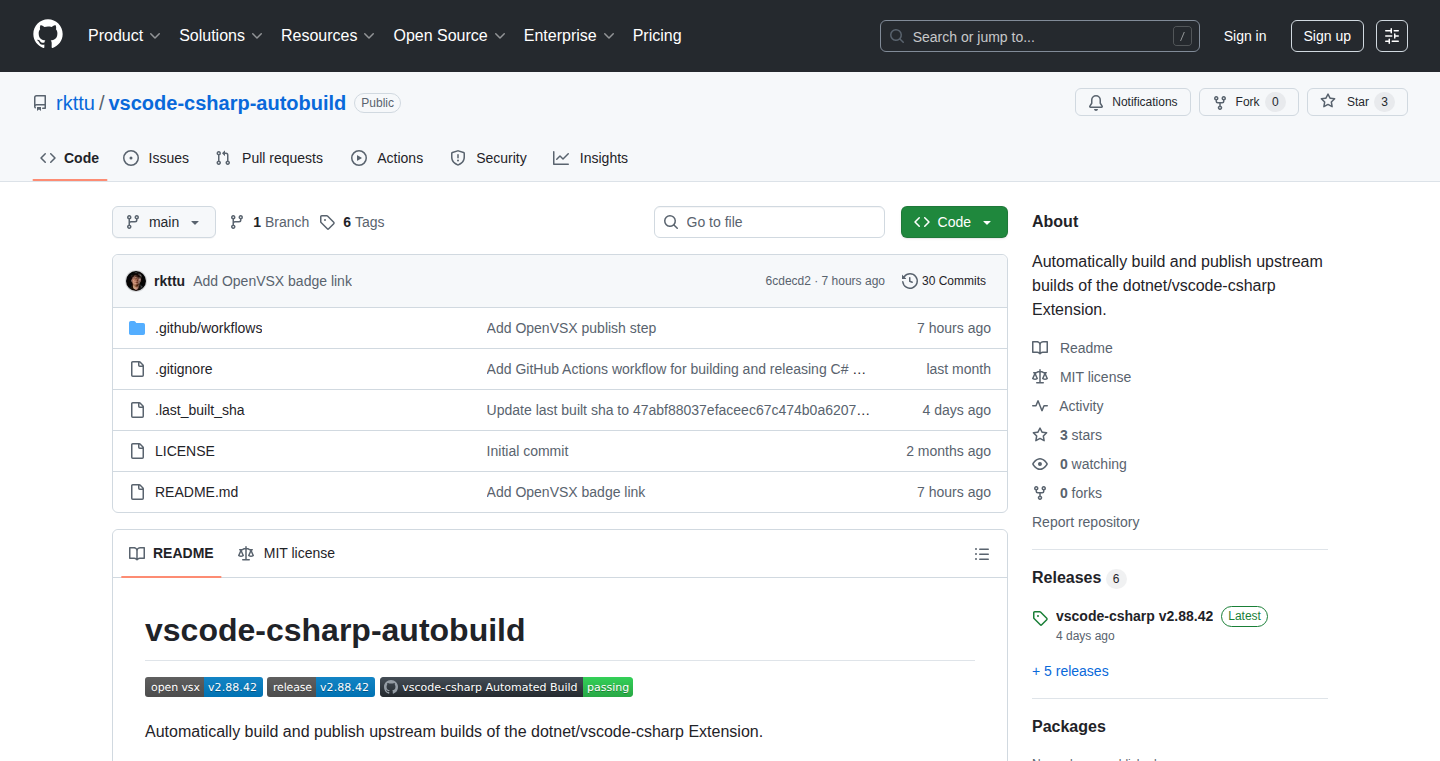The image size is (1440, 761).
Task: Select the MIT license tab in README panel
Action: [x=286, y=553]
